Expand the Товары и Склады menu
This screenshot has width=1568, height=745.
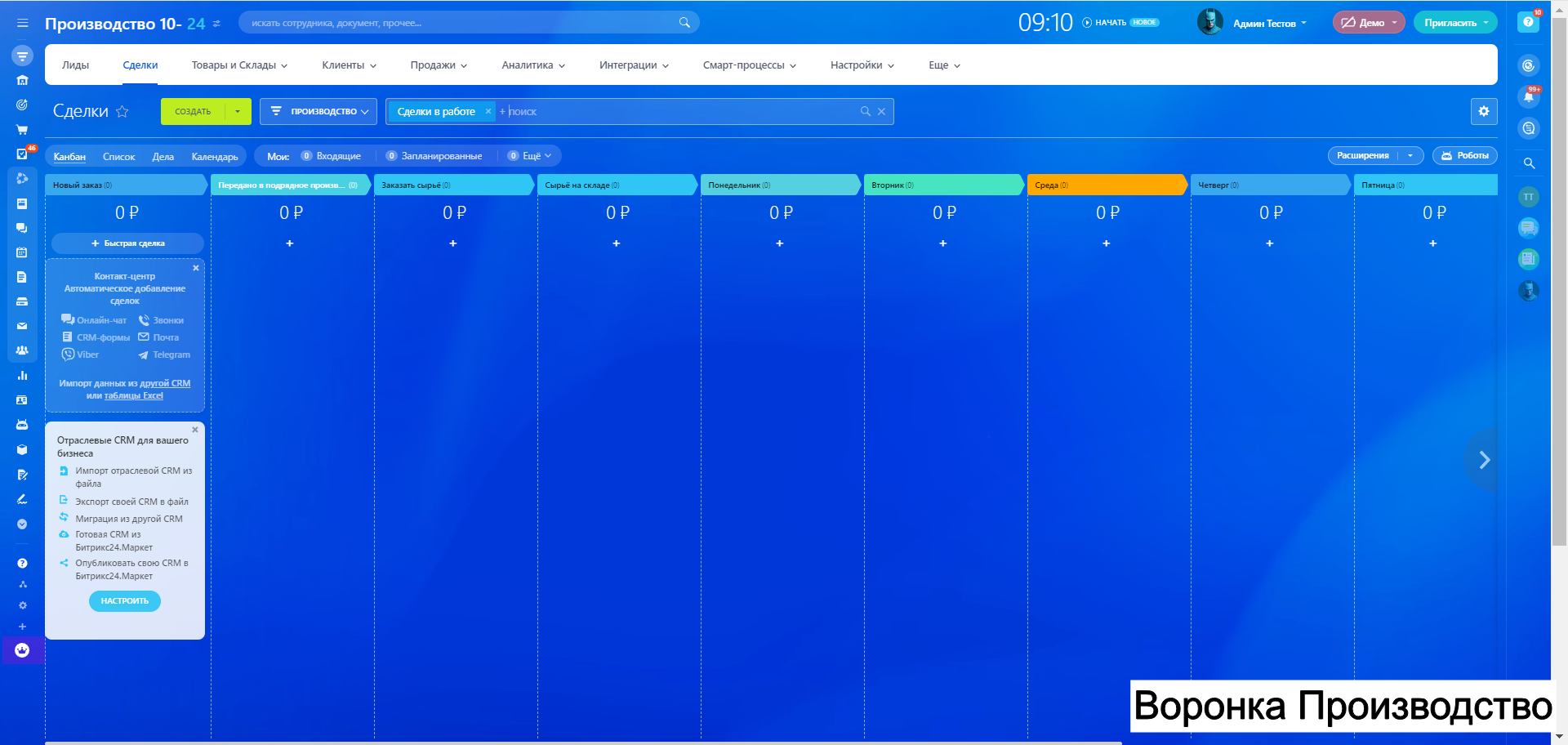click(239, 65)
